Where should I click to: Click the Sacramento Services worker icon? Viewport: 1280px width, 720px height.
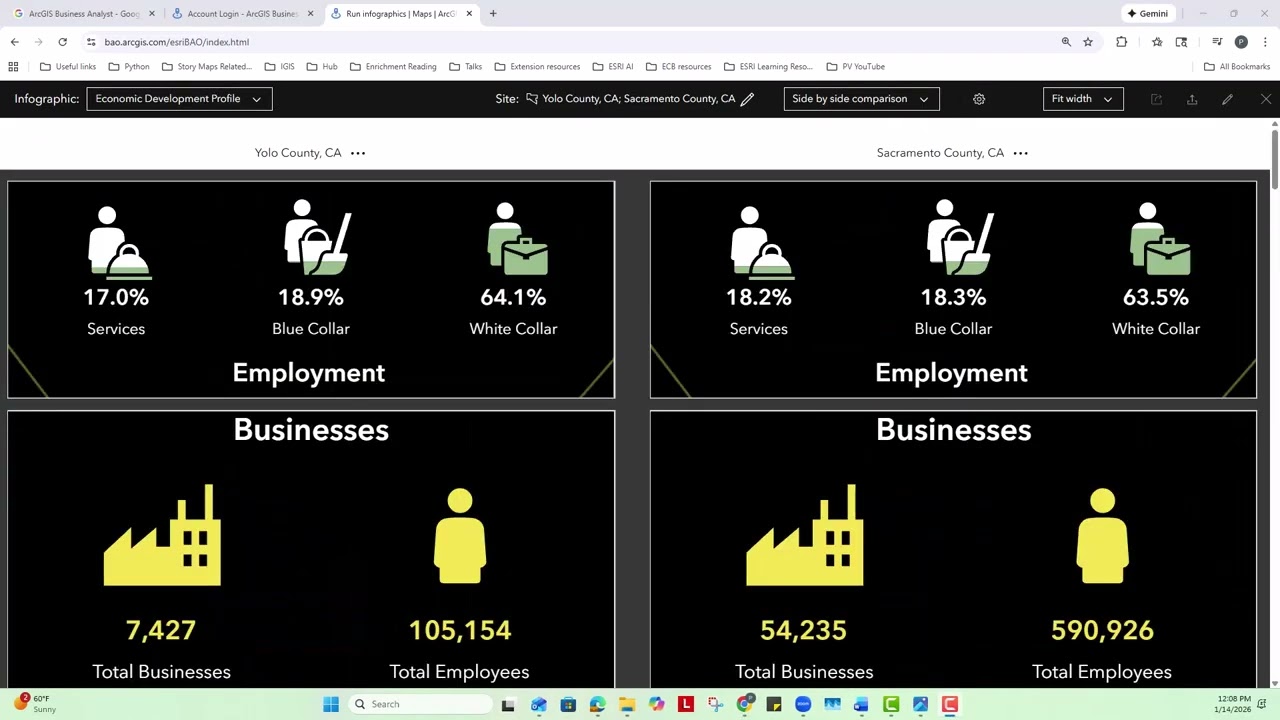pyautogui.click(x=760, y=241)
